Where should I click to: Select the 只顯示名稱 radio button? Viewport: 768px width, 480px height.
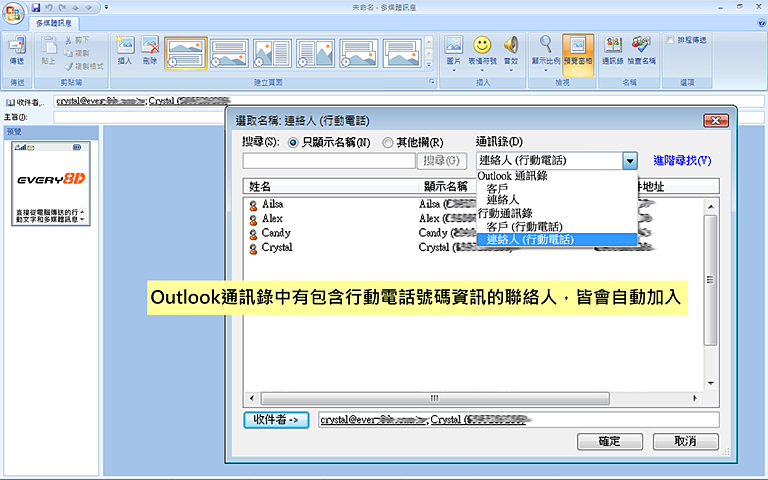click(293, 143)
